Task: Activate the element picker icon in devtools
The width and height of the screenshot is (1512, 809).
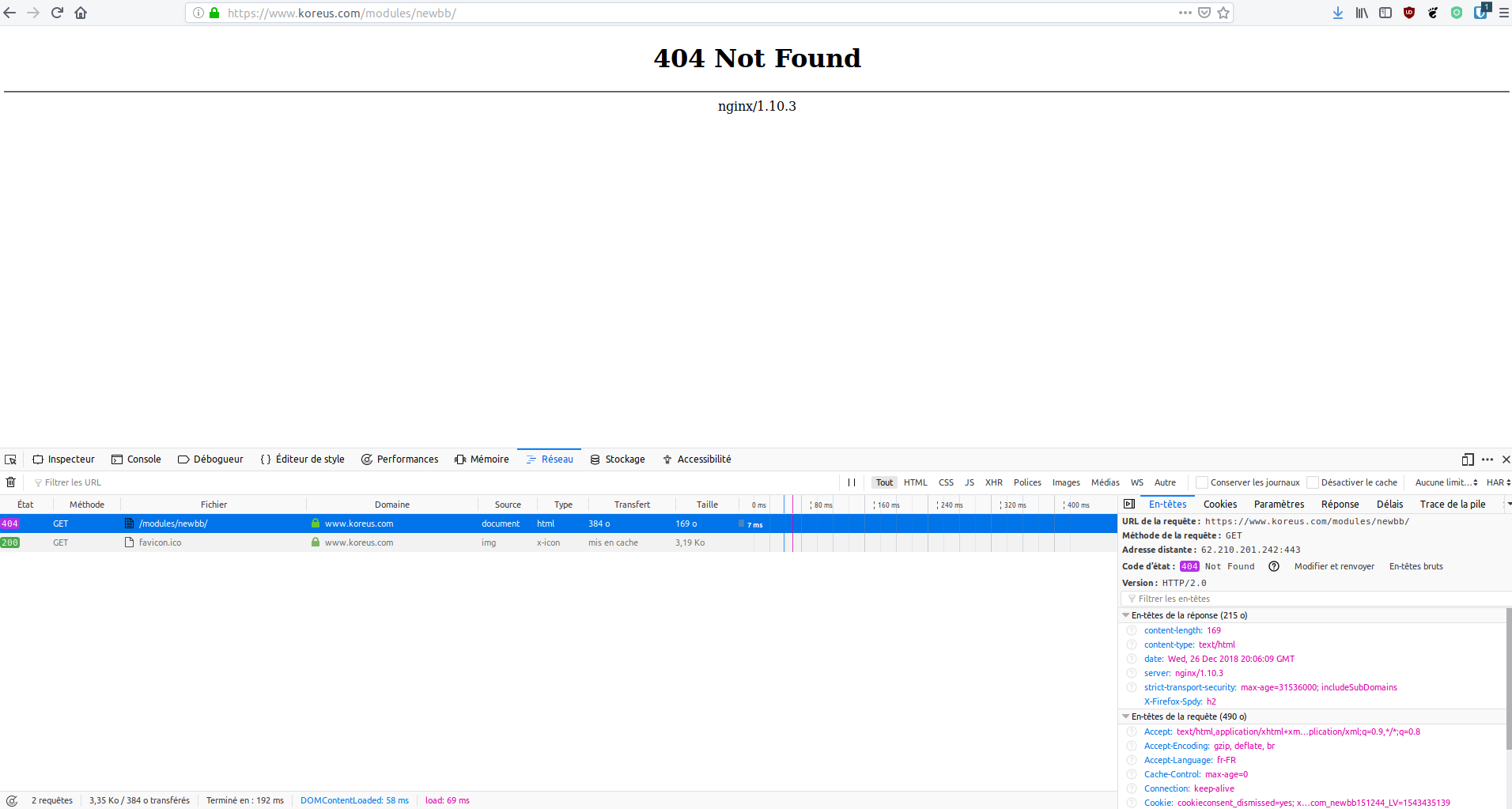Action: [10, 459]
